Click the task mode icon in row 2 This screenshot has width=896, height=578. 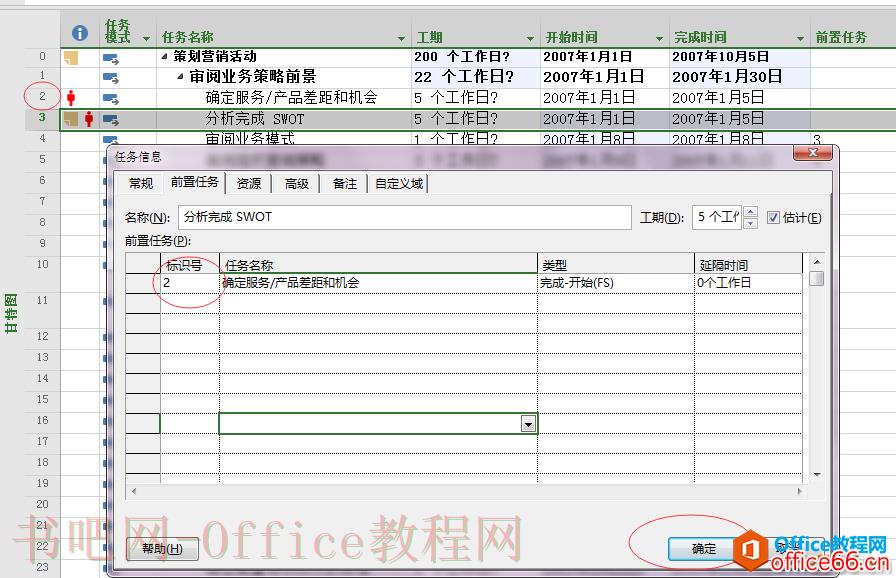point(111,99)
